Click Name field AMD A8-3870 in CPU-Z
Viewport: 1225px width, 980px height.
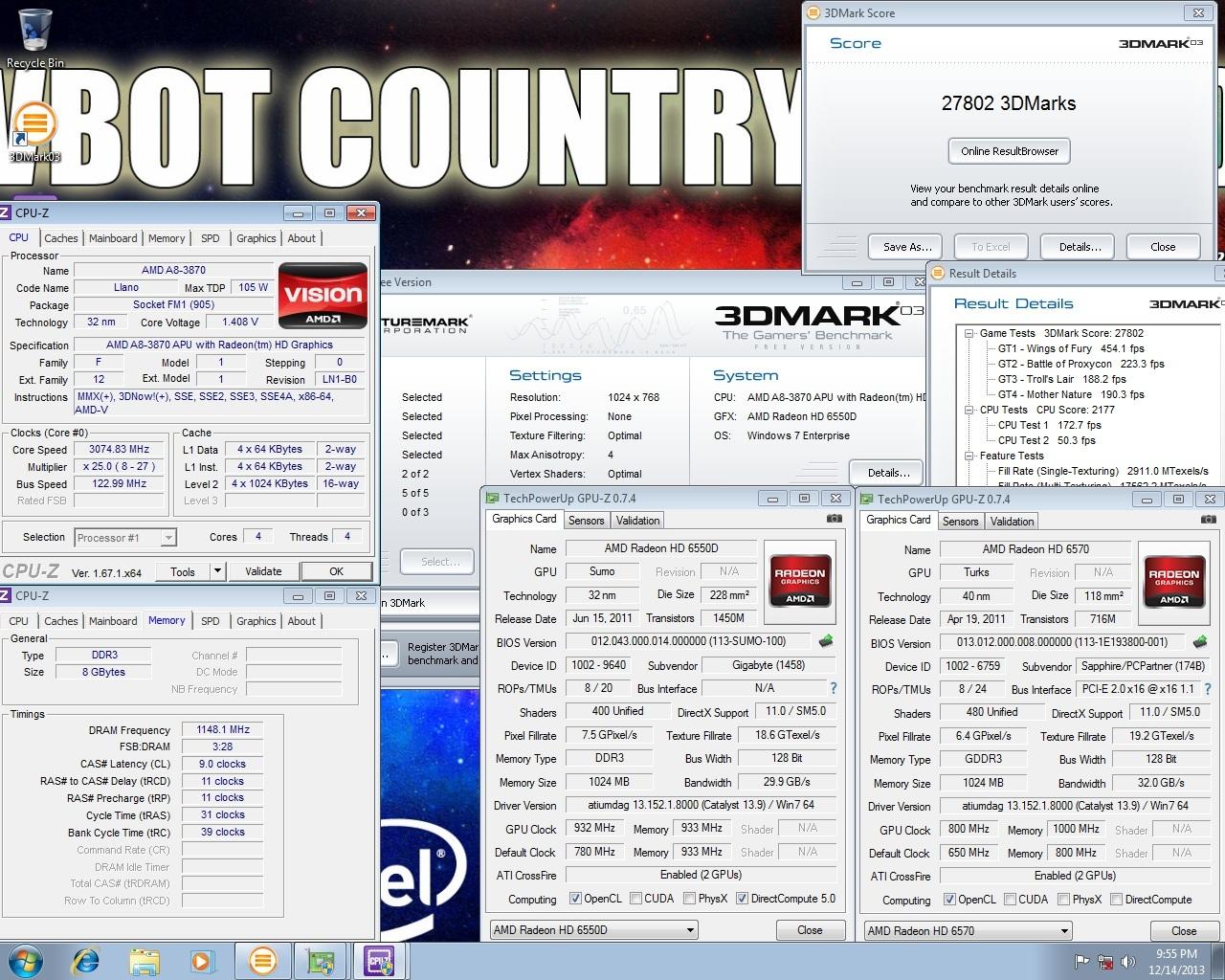point(173,270)
